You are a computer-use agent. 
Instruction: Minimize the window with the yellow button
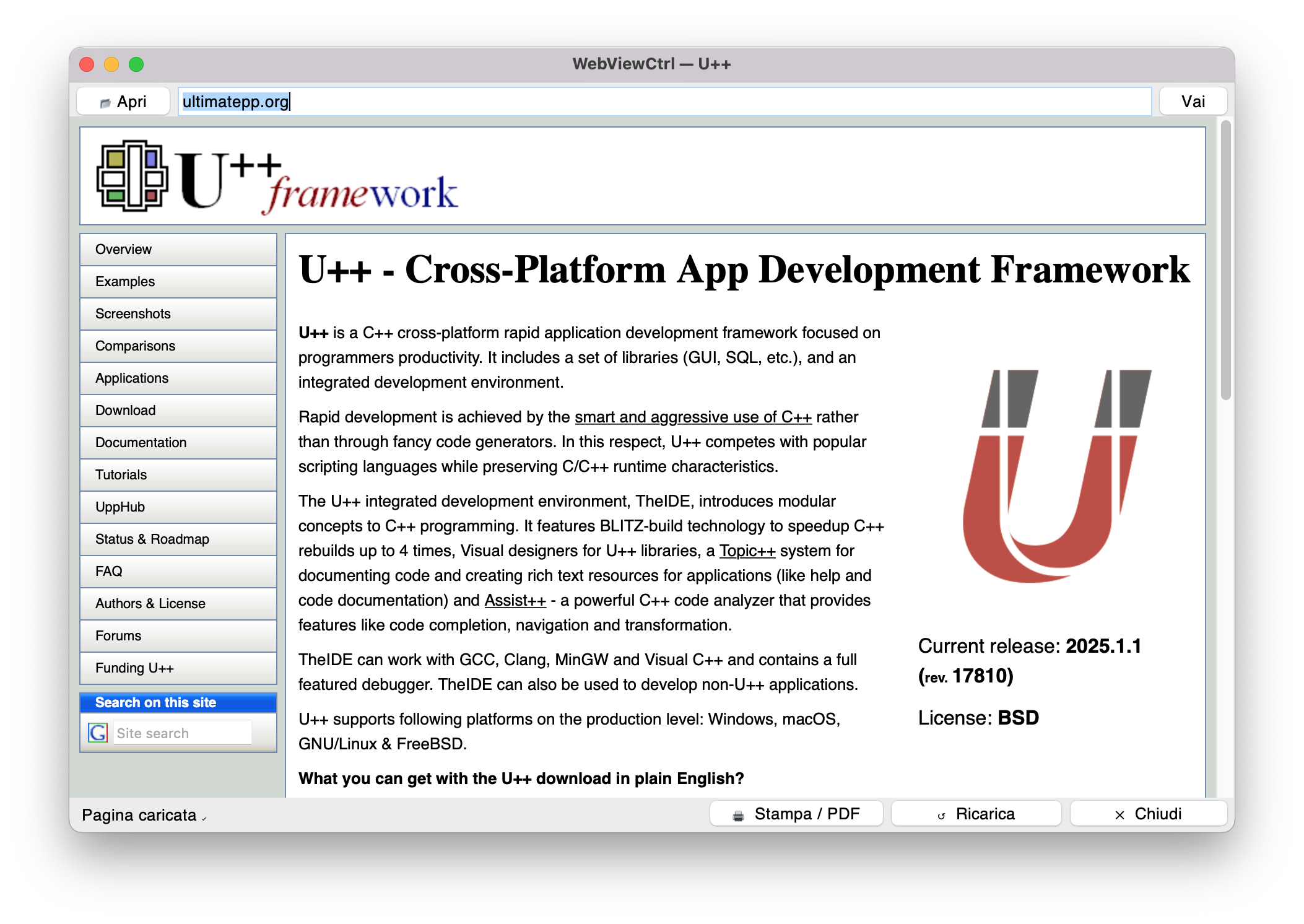111,64
